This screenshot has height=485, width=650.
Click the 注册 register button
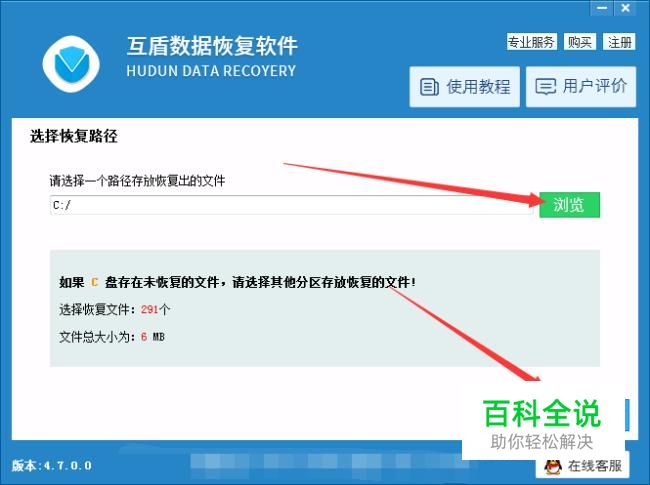[x=619, y=42]
